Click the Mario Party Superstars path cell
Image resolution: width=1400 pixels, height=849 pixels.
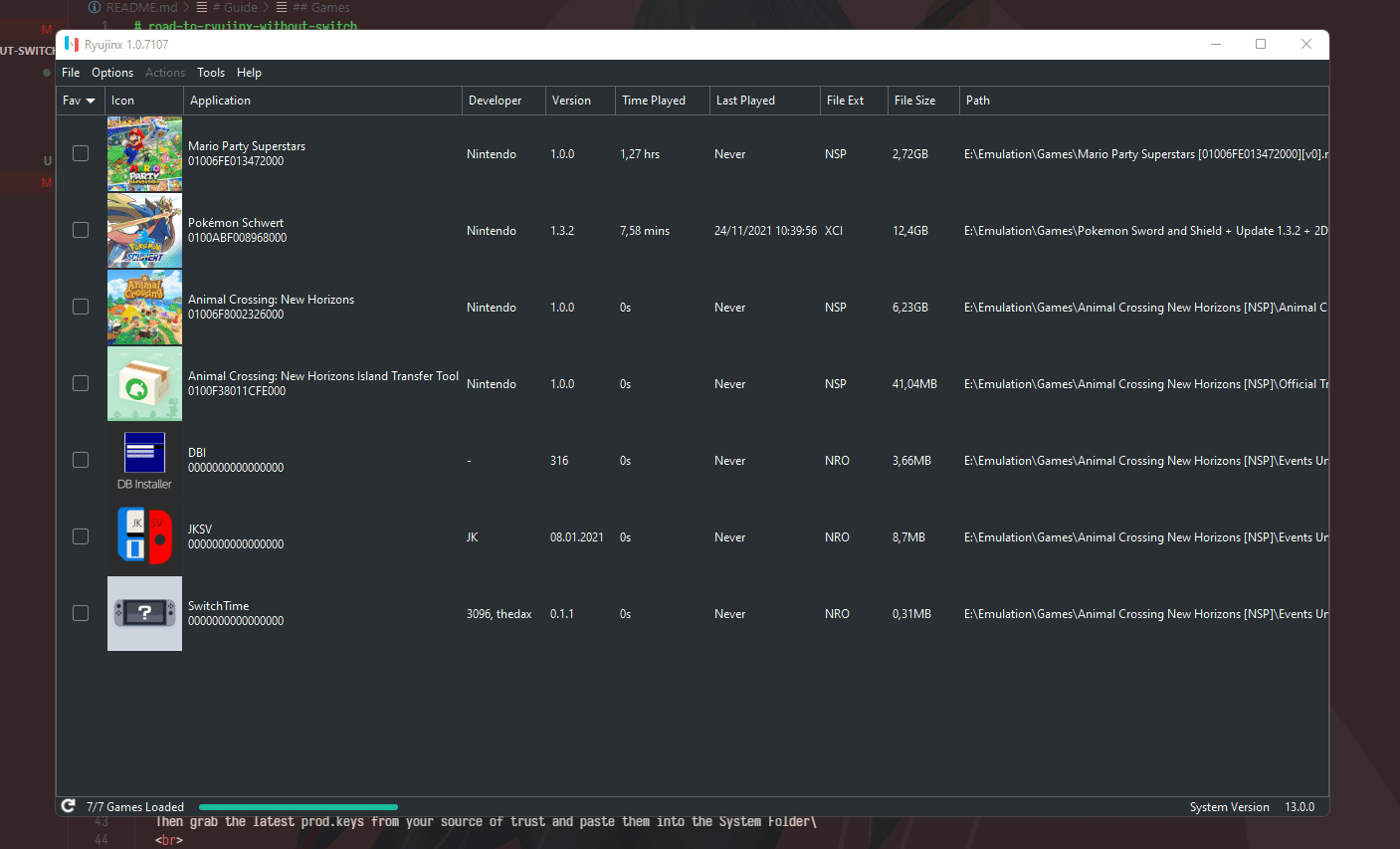click(1145, 154)
